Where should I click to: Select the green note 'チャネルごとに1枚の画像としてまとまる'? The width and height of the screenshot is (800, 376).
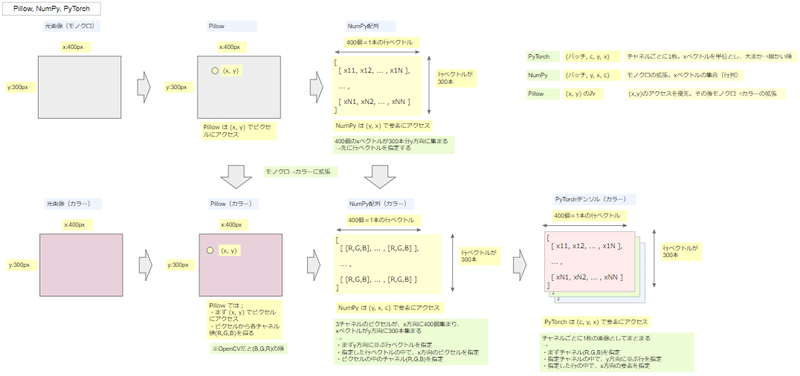[617, 352]
